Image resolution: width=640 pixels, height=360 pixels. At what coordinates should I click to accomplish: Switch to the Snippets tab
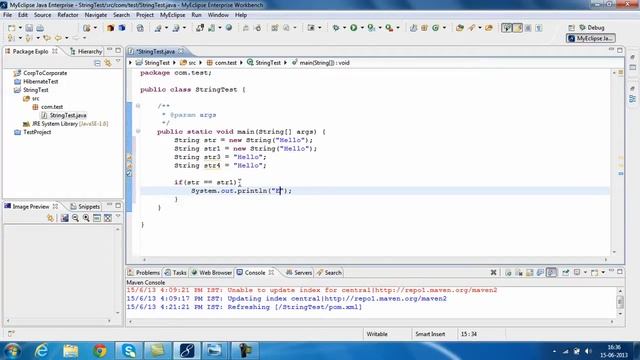(x=85, y=207)
